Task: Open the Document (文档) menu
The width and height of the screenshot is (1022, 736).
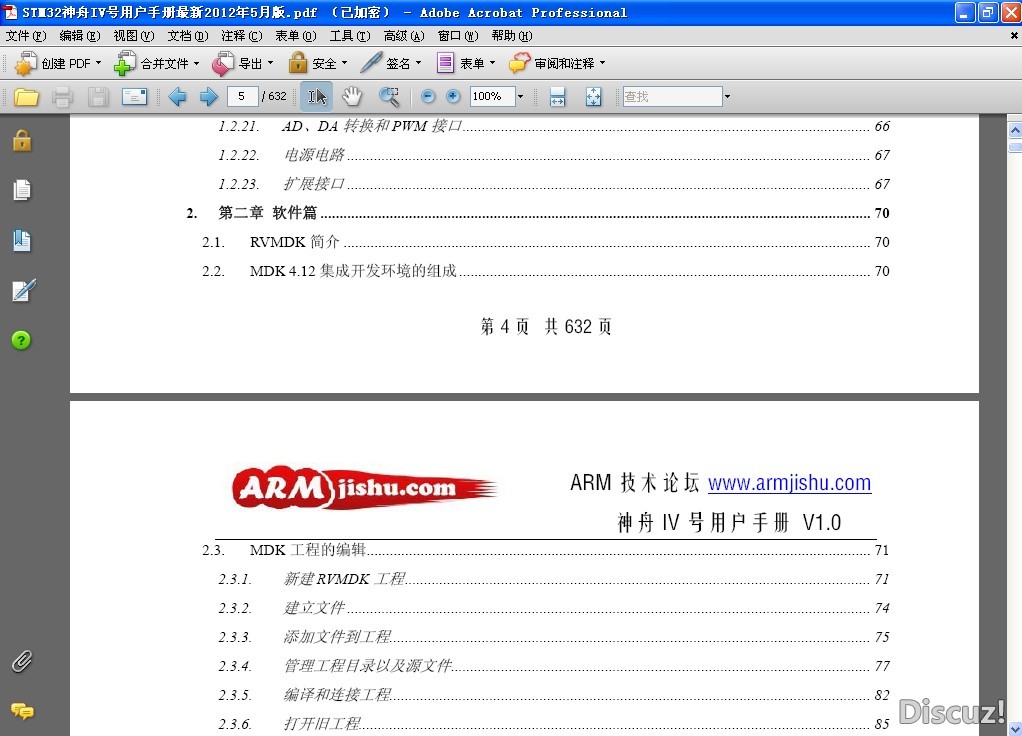Action: pos(188,36)
